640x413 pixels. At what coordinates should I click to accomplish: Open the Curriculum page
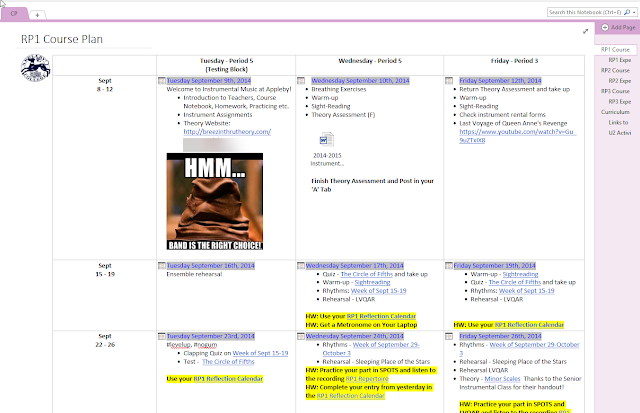click(615, 112)
